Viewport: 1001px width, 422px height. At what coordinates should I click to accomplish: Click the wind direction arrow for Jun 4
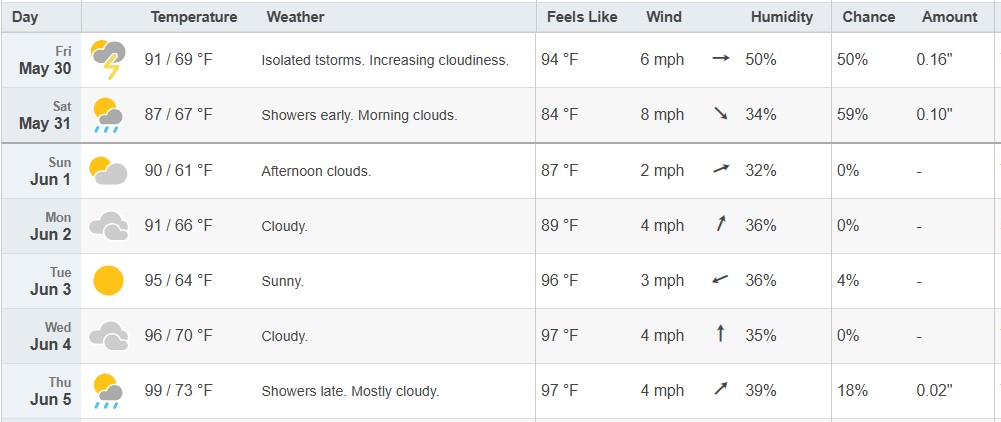point(721,333)
